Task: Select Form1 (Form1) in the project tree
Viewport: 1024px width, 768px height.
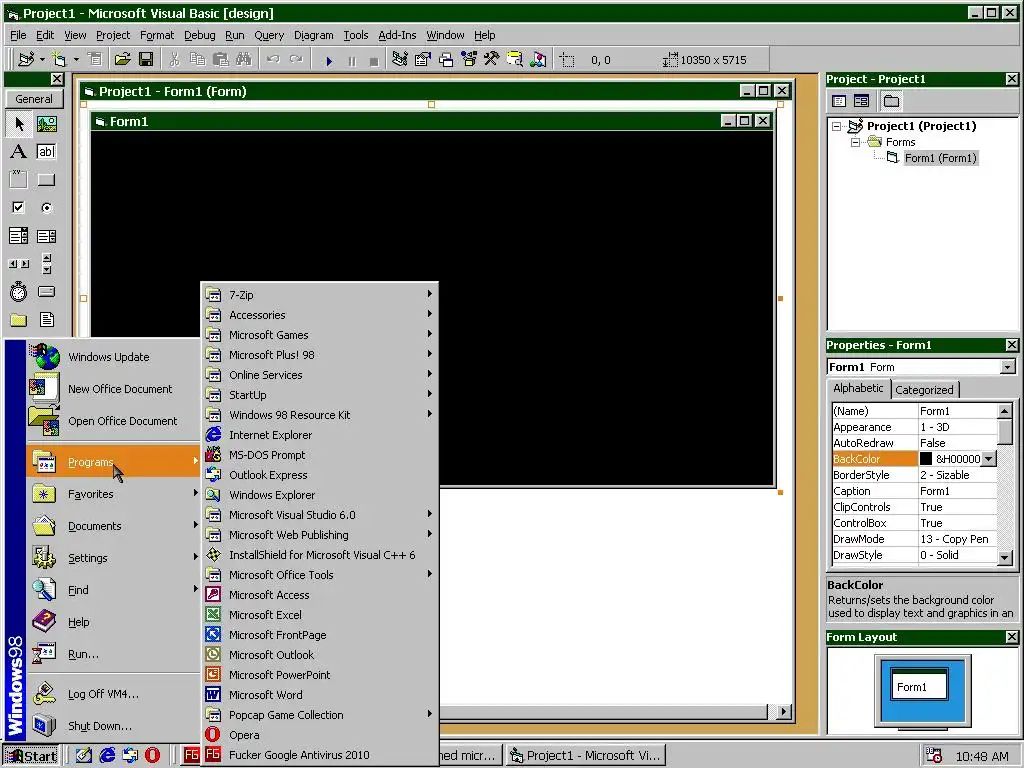Action: [x=940, y=158]
